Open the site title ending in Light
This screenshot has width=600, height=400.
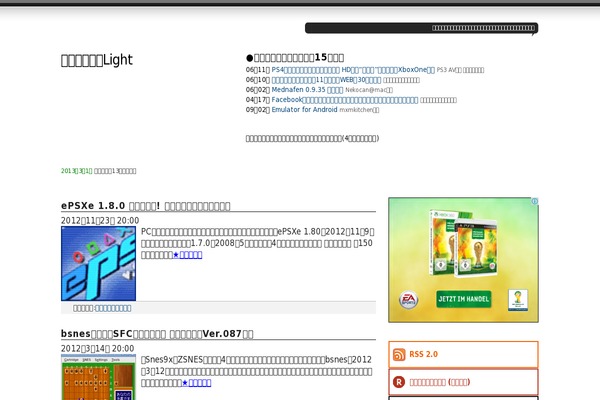click(x=97, y=60)
